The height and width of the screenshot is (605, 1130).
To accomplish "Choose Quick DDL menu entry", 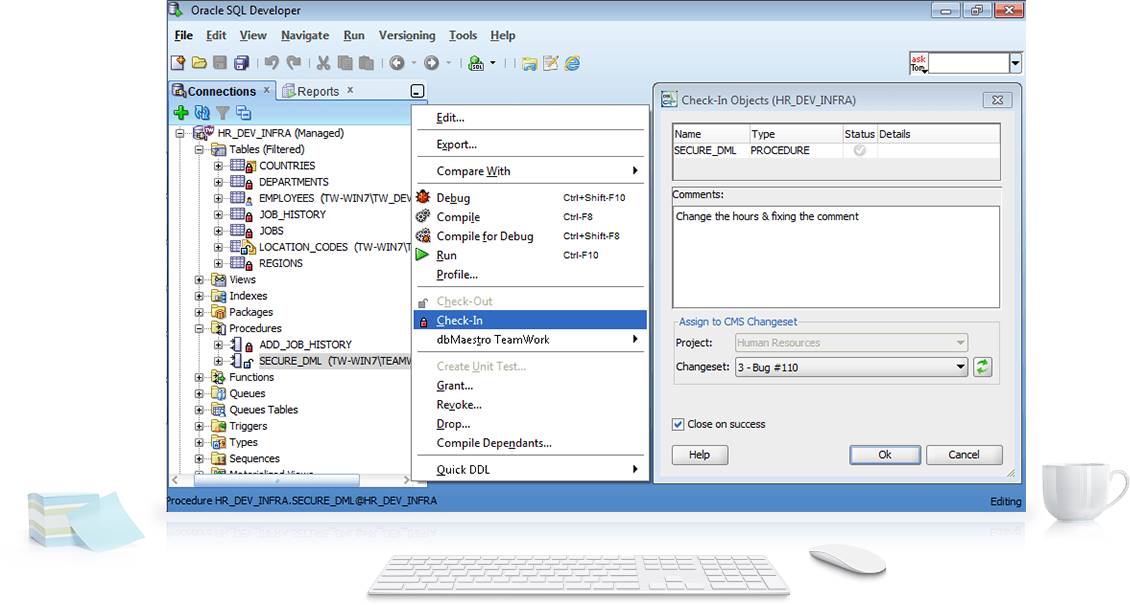I will click(x=530, y=469).
